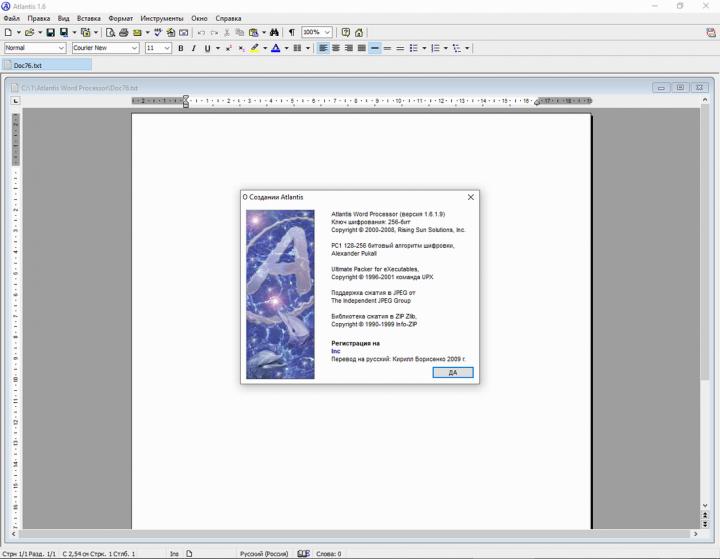
Task: Click the Columns layout icon
Action: pyautogui.click(x=297, y=48)
